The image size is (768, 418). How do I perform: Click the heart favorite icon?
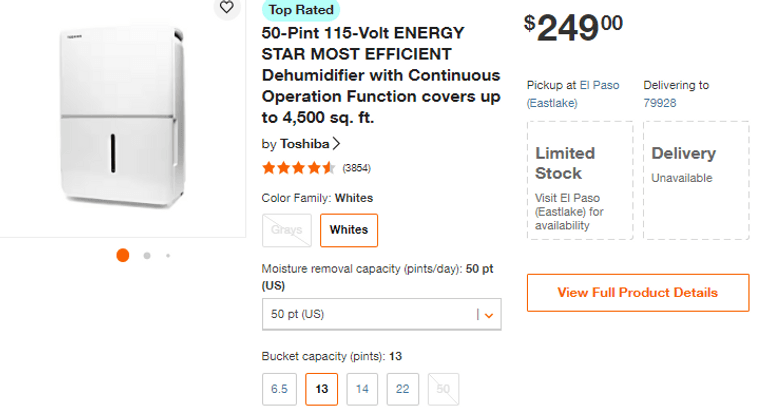227,8
